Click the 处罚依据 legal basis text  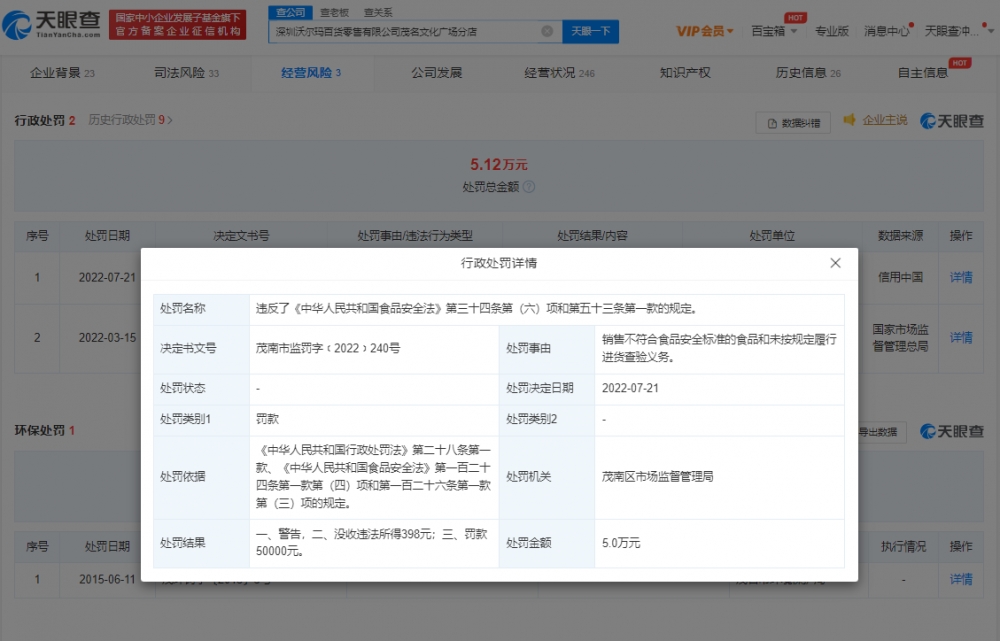pos(373,476)
